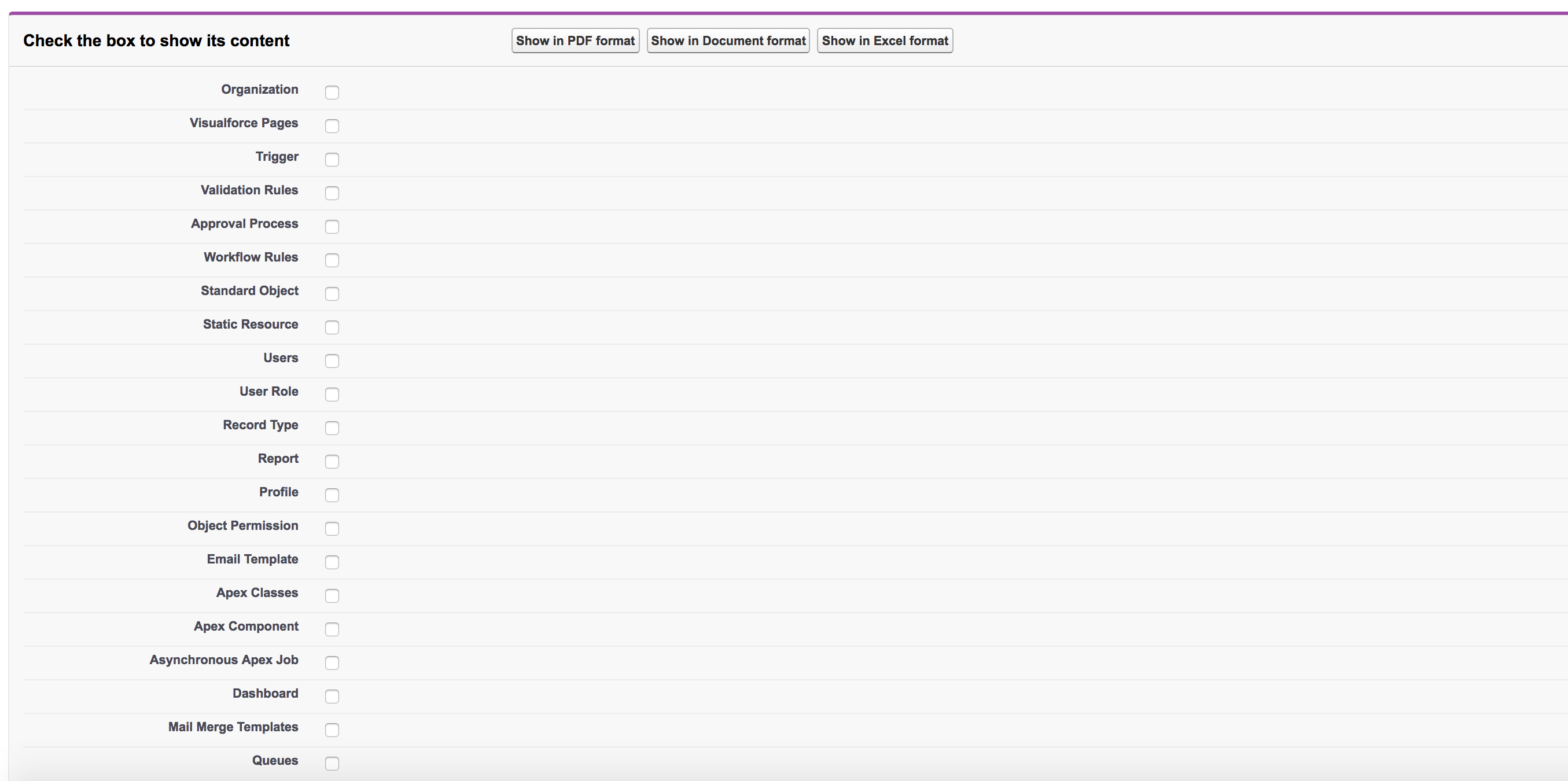This screenshot has height=781, width=1568.
Task: Click Show in Excel format button
Action: 884,40
